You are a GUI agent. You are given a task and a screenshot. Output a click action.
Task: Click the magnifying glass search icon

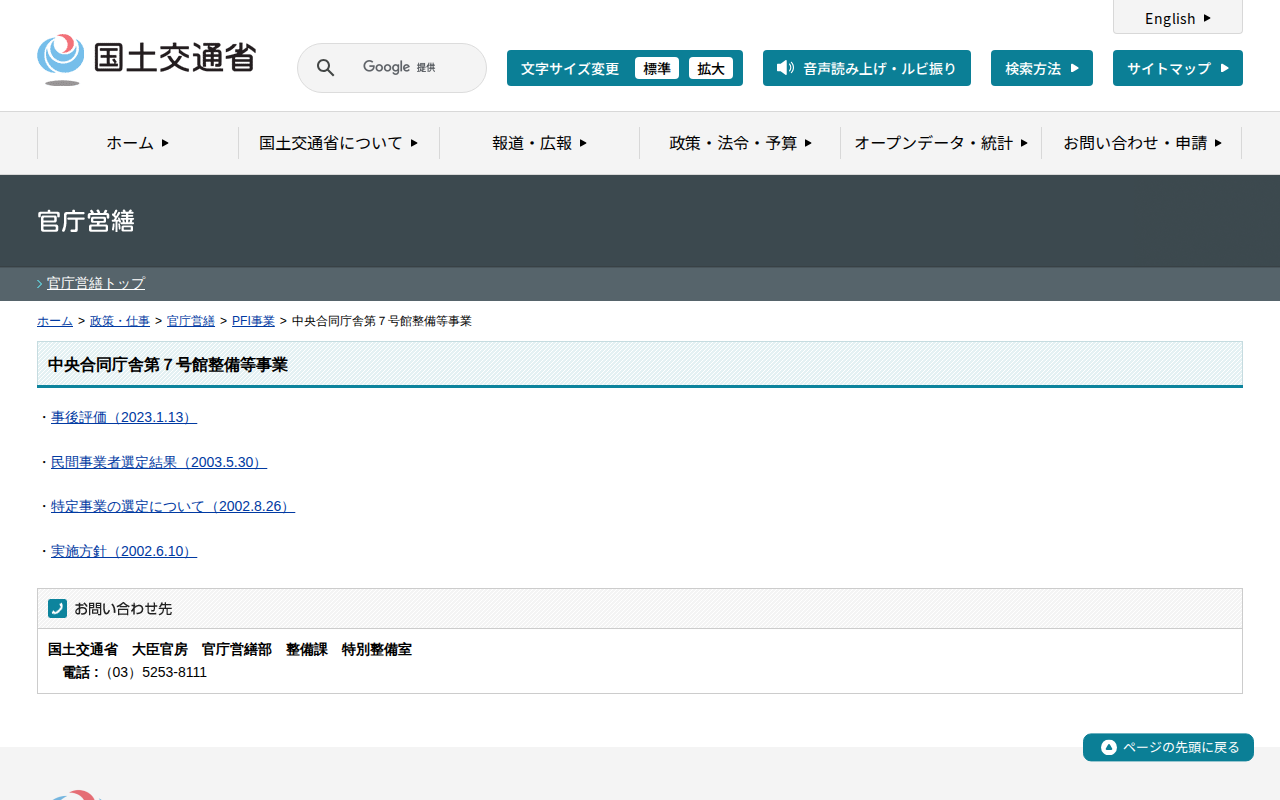325,68
